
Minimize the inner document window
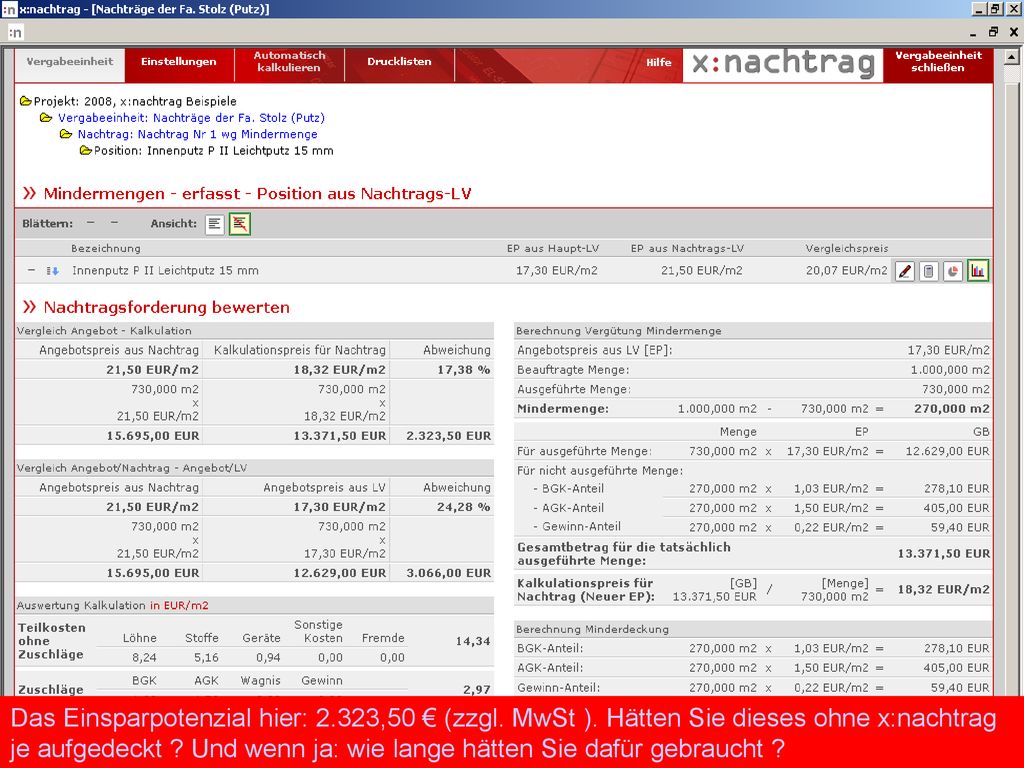click(x=974, y=32)
